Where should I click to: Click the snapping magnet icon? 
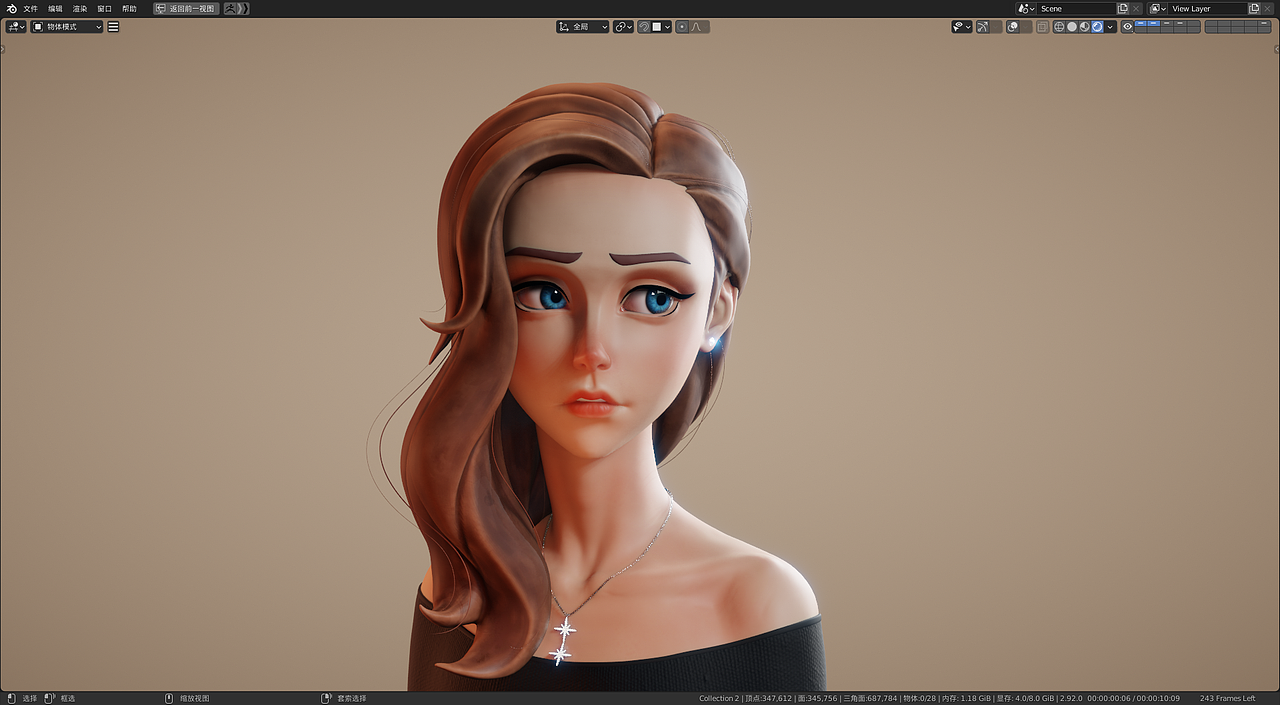click(x=644, y=26)
